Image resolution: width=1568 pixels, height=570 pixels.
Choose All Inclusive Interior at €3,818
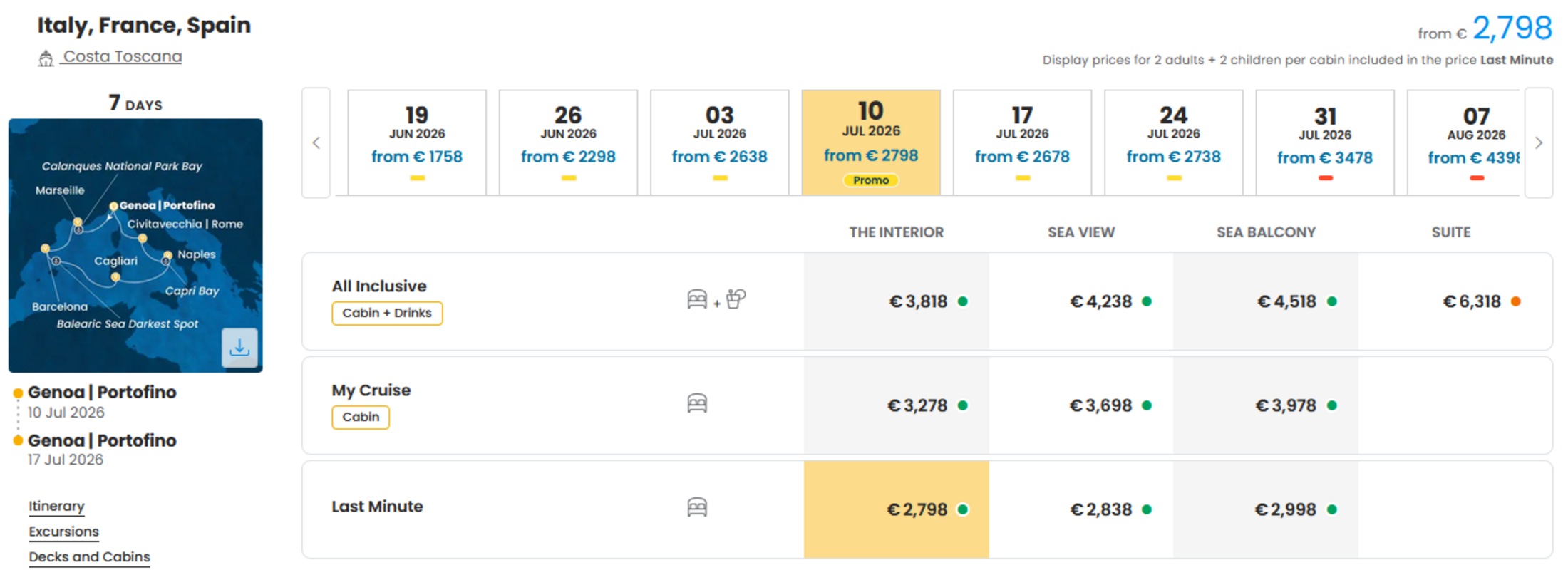(x=897, y=301)
